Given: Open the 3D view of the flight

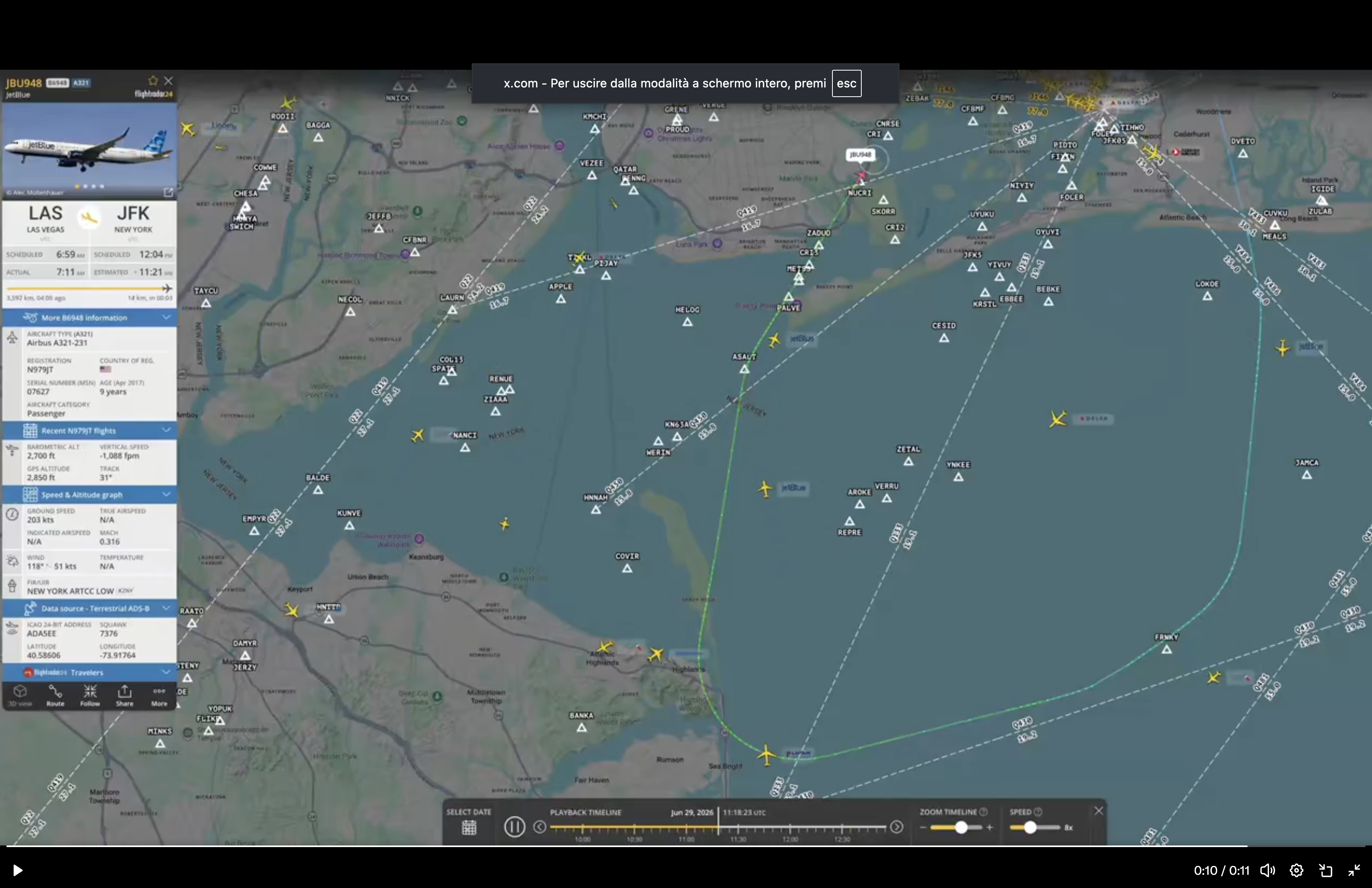Looking at the screenshot, I should [20, 695].
